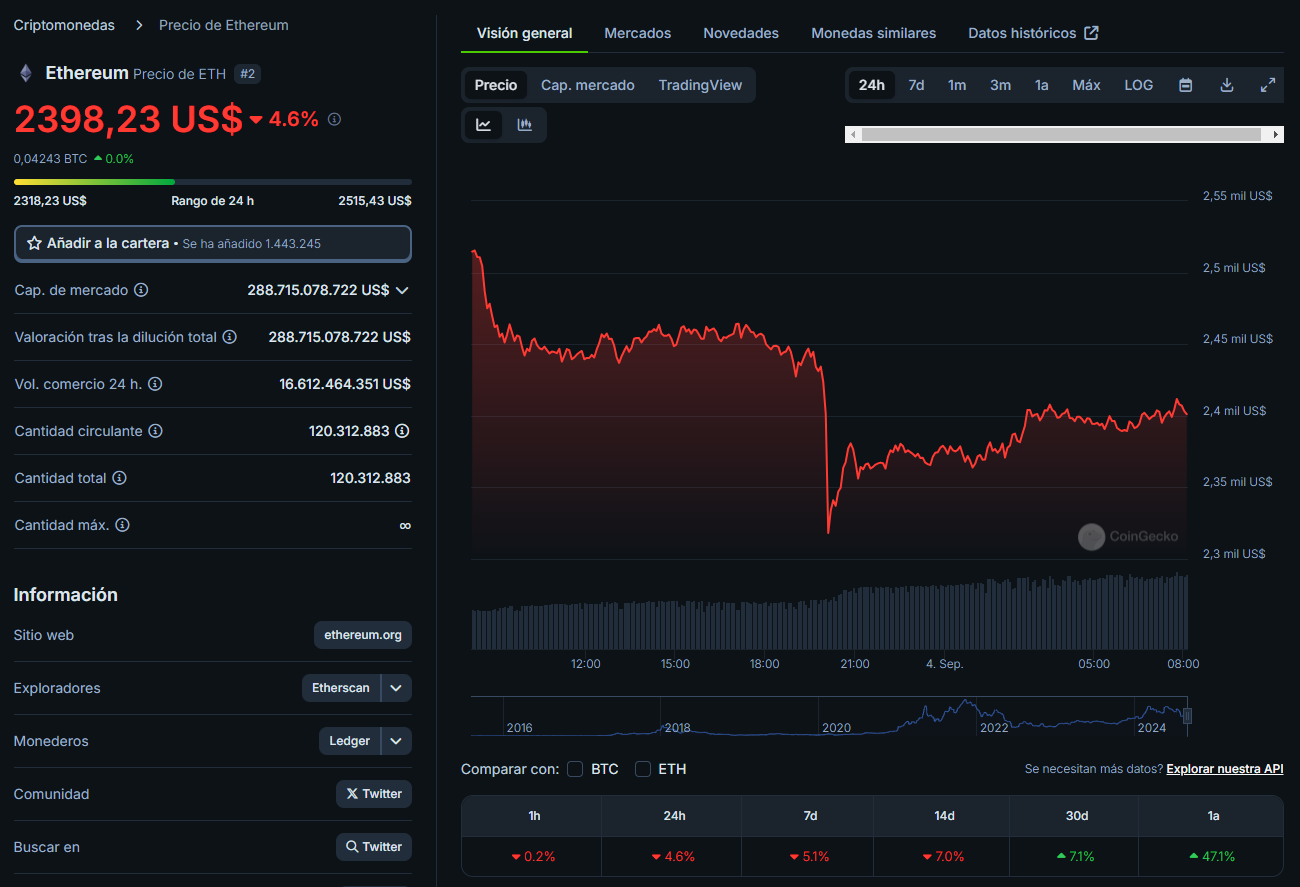The height and width of the screenshot is (887, 1300).
Task: Switch to line chart view icon
Action: pos(483,125)
